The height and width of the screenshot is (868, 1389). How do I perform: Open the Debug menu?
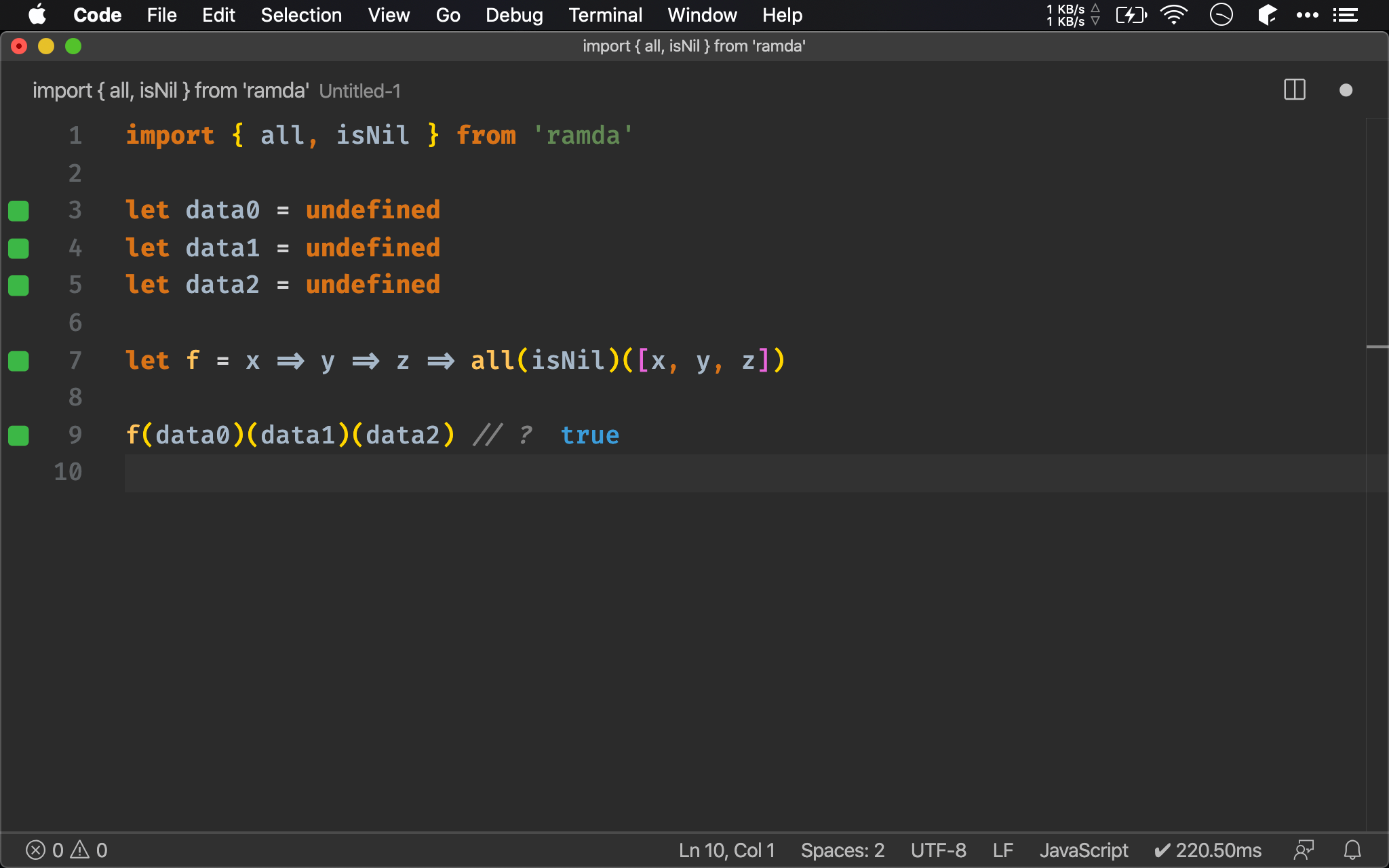pyautogui.click(x=515, y=14)
